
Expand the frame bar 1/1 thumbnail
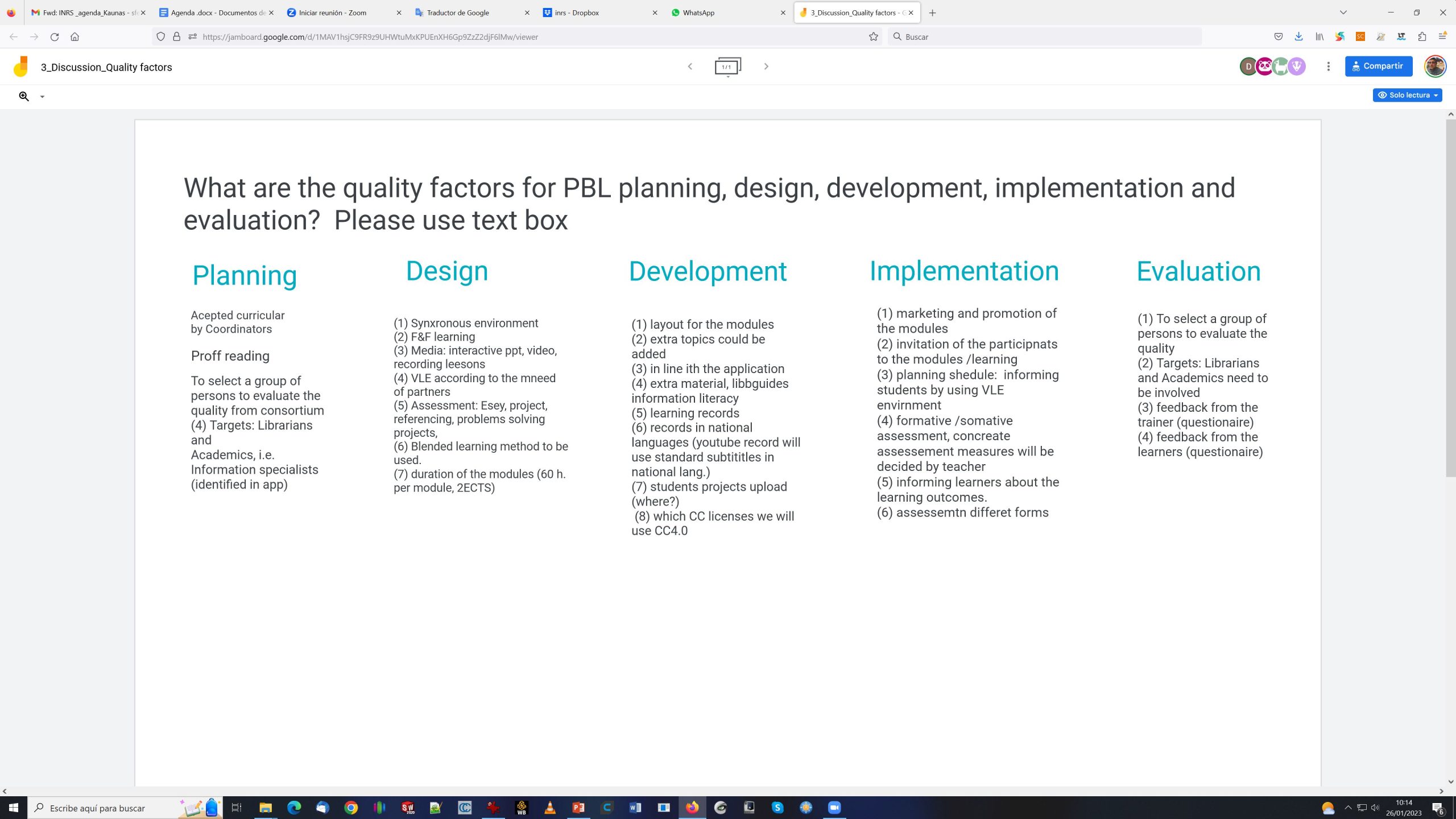click(x=727, y=67)
